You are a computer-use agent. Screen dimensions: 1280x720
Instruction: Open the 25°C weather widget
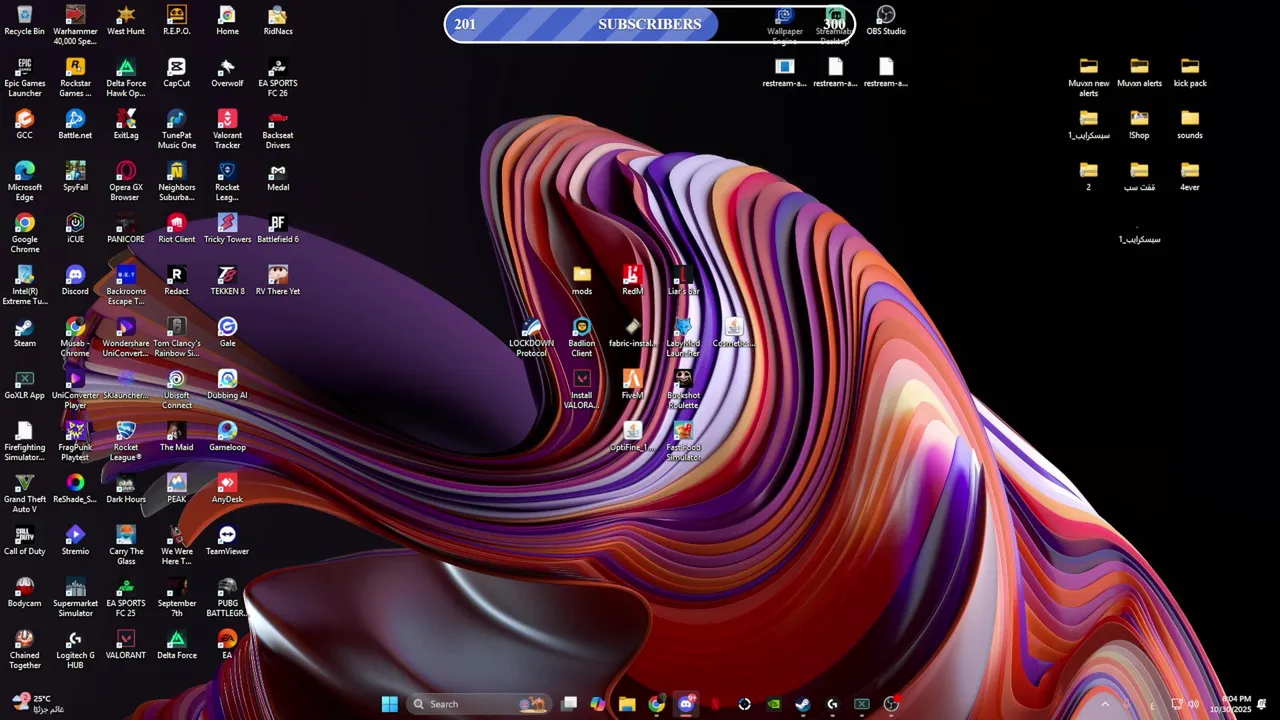[x=37, y=704]
